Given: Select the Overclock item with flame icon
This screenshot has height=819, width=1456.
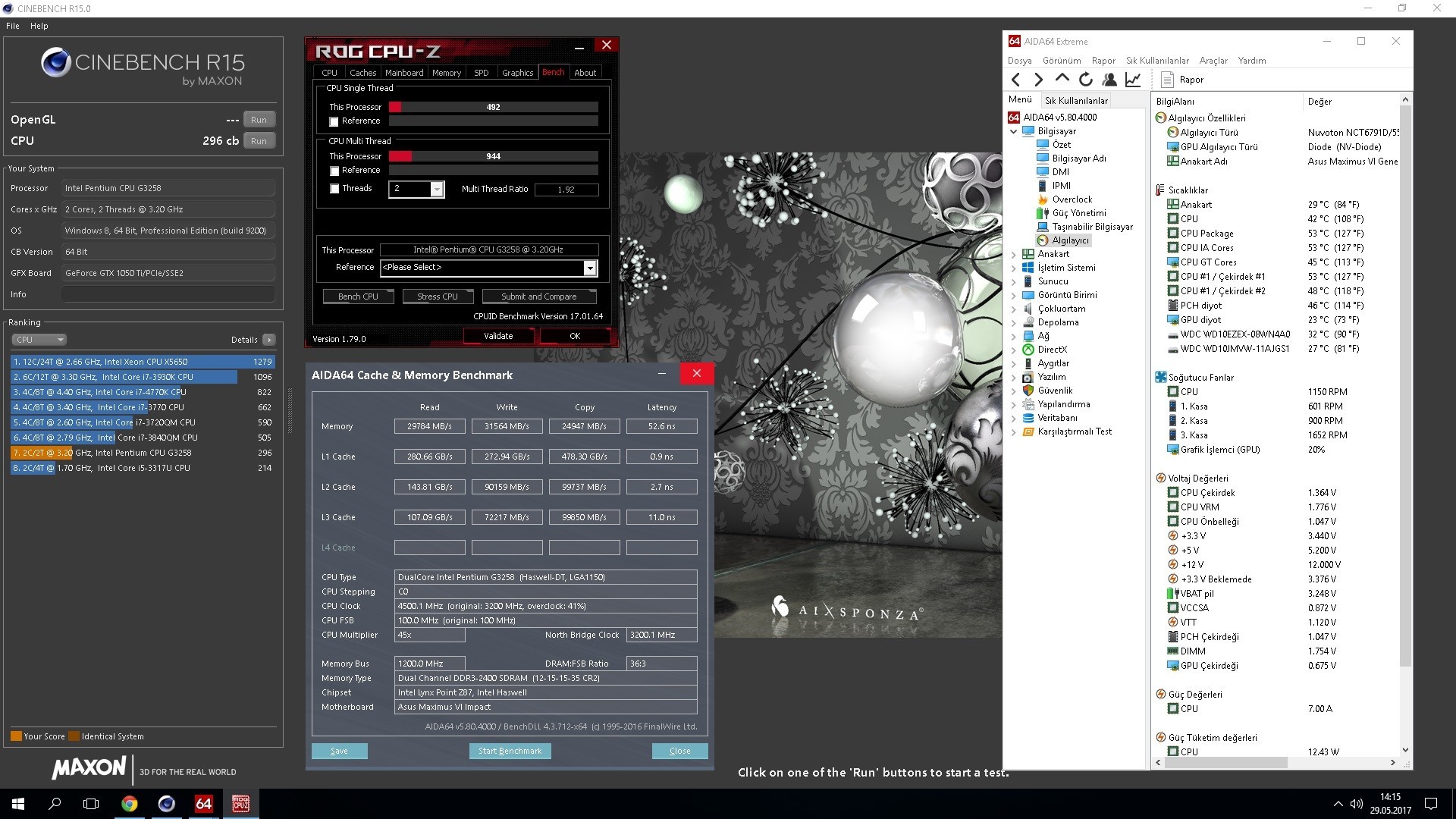Looking at the screenshot, I should 1072,199.
